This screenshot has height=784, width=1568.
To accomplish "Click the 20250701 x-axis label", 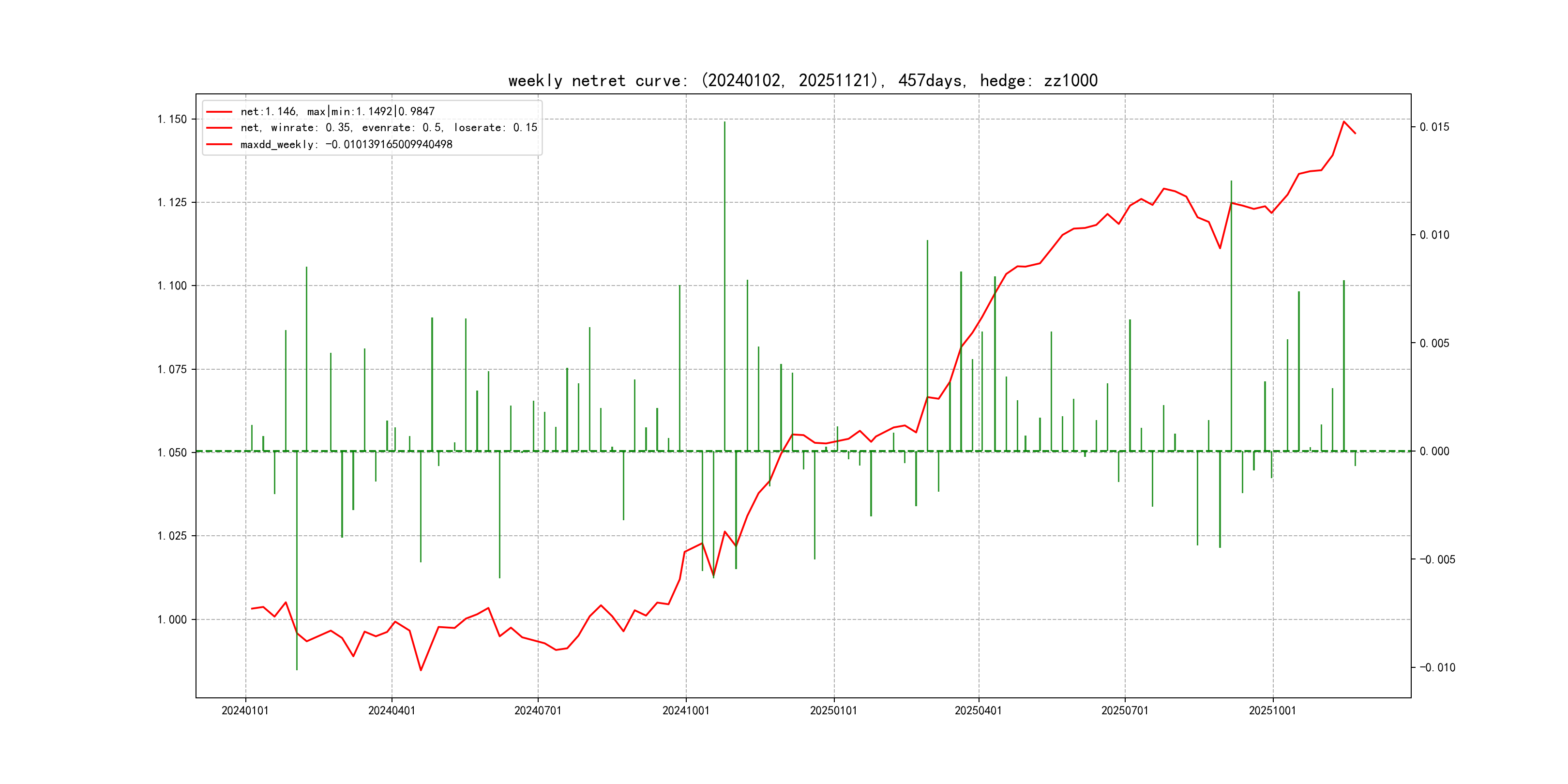I will pyautogui.click(x=1124, y=710).
